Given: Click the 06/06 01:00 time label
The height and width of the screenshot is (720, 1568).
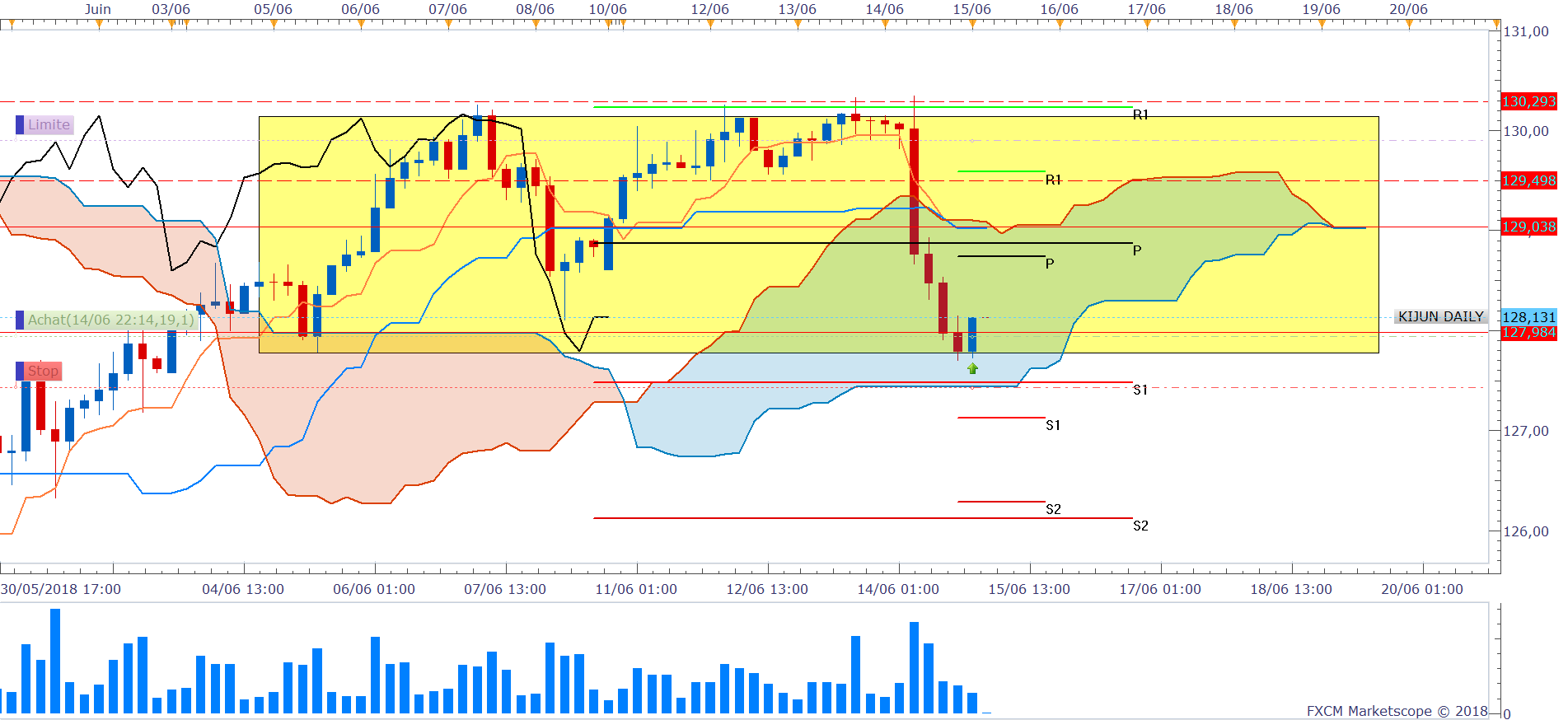Looking at the screenshot, I should click(x=374, y=589).
